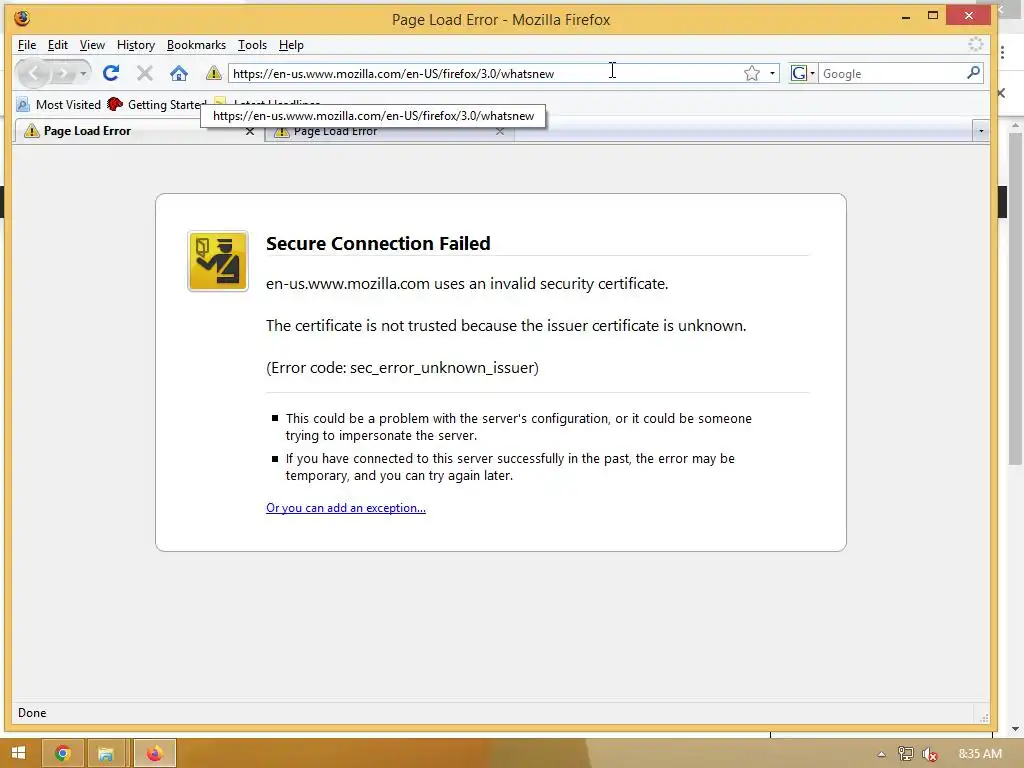The height and width of the screenshot is (768, 1024).
Task: Open File Explorer from the taskbar
Action: 106,754
